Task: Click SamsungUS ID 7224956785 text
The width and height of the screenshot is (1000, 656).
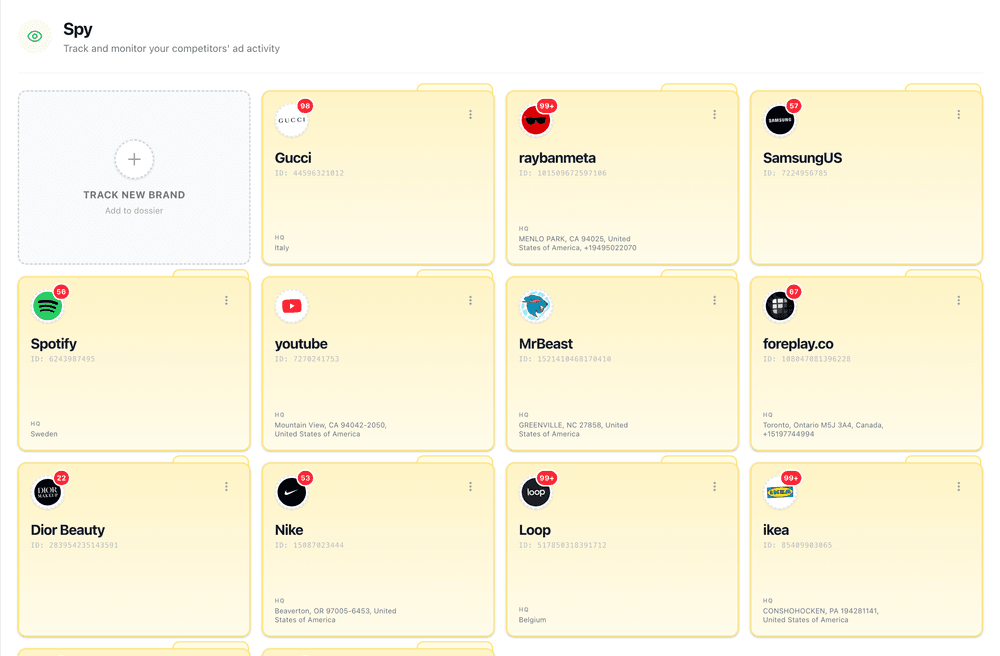Action: point(795,173)
